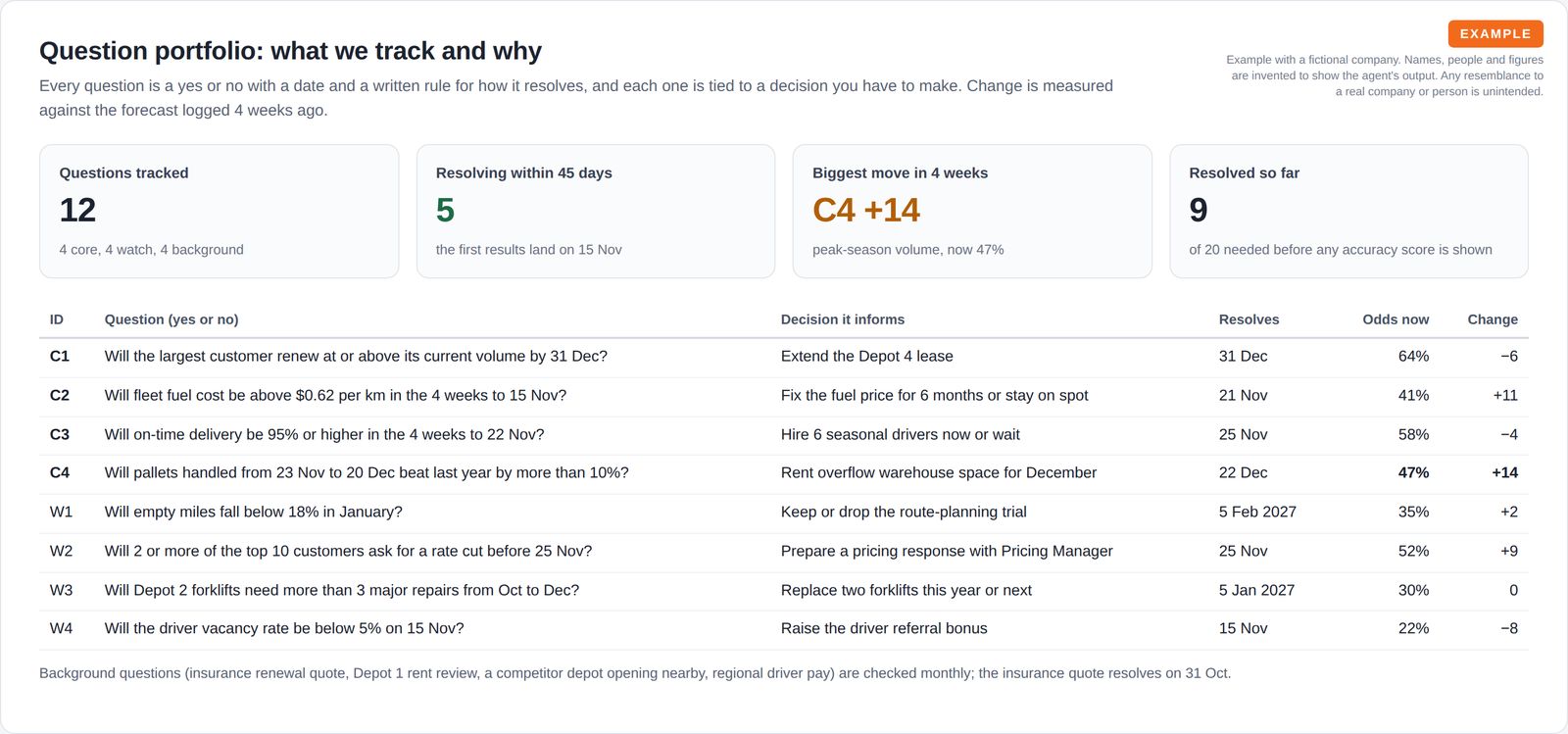The height and width of the screenshot is (734, 1568).
Task: Click the +11 change value
Action: pos(1505,396)
